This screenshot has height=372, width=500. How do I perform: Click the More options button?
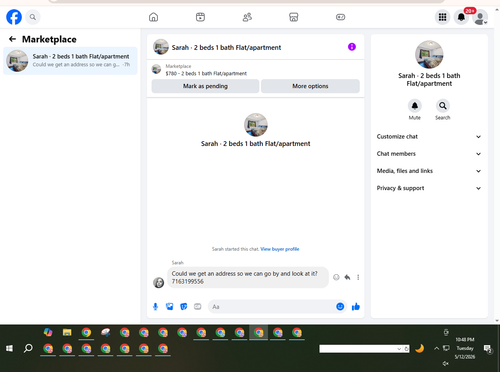coord(310,86)
